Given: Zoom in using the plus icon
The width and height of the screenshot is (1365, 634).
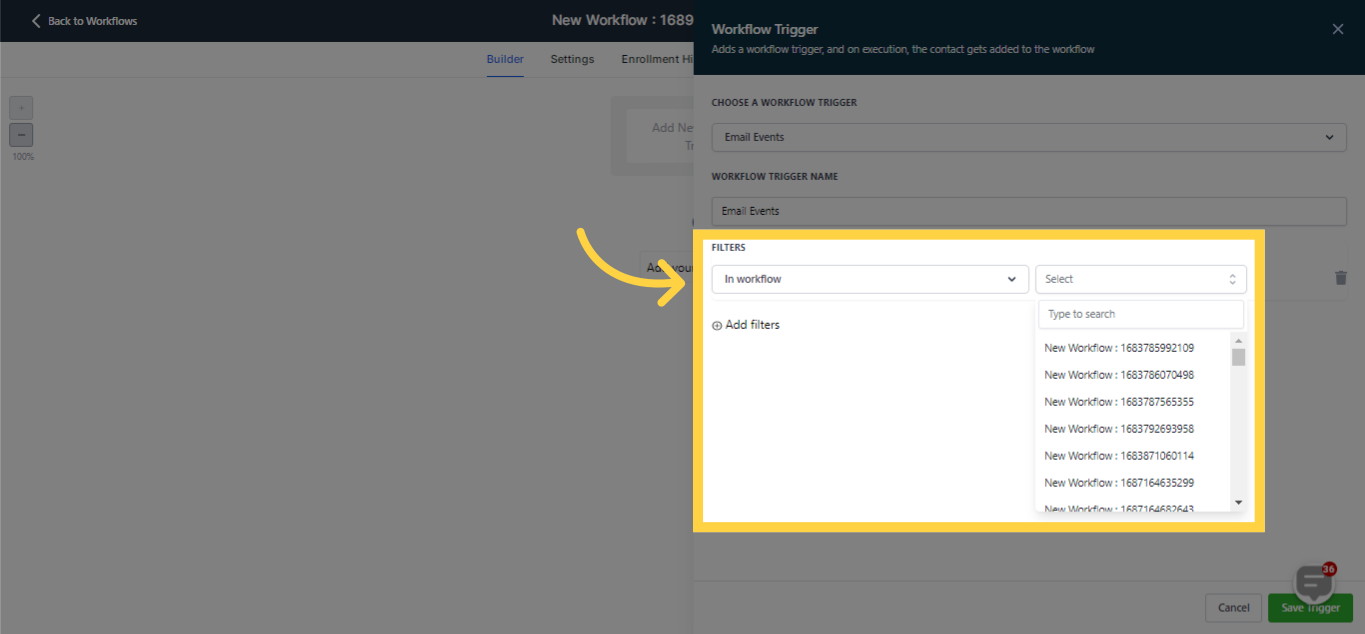Looking at the screenshot, I should click(x=21, y=107).
